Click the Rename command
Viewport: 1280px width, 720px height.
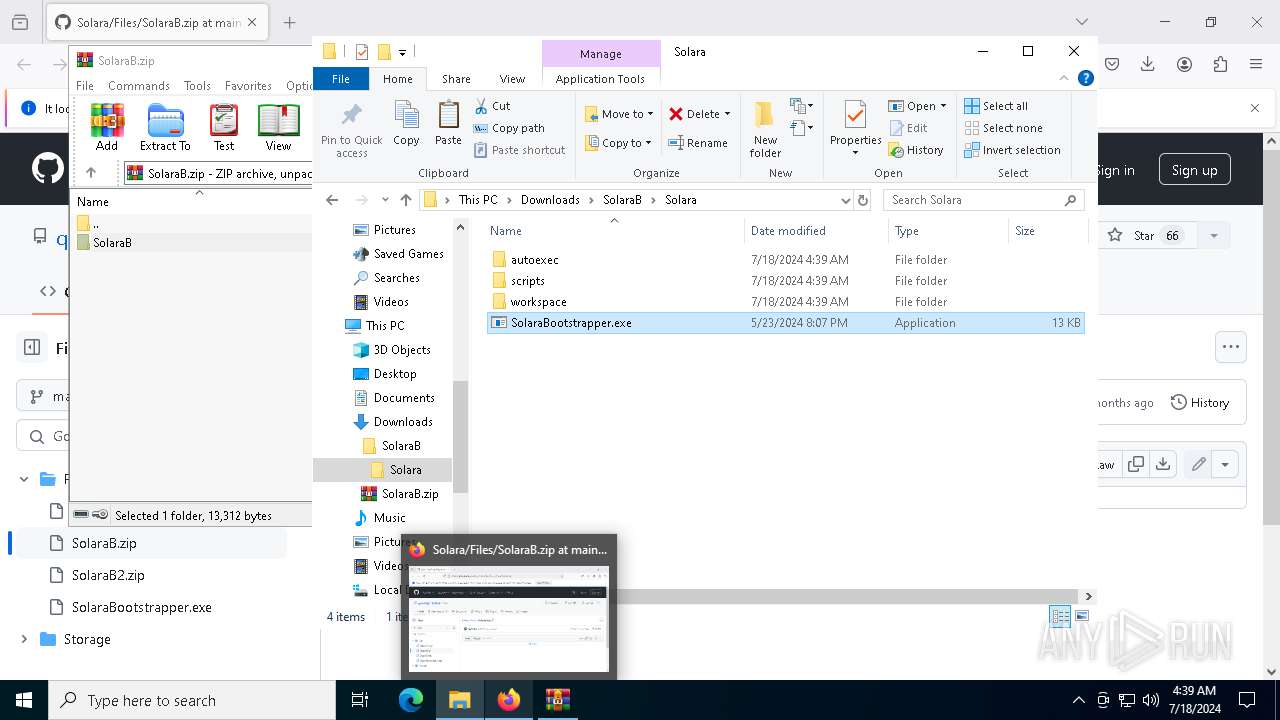point(698,143)
